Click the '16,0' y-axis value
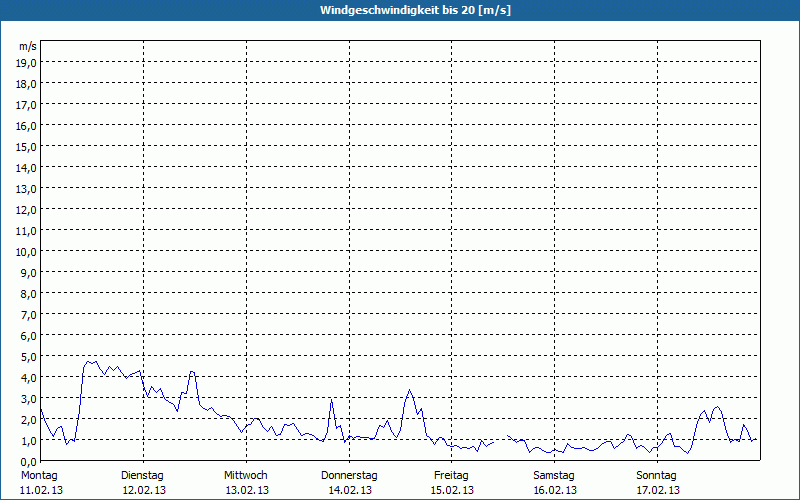The width and height of the screenshot is (800, 500). pyautogui.click(x=26, y=126)
